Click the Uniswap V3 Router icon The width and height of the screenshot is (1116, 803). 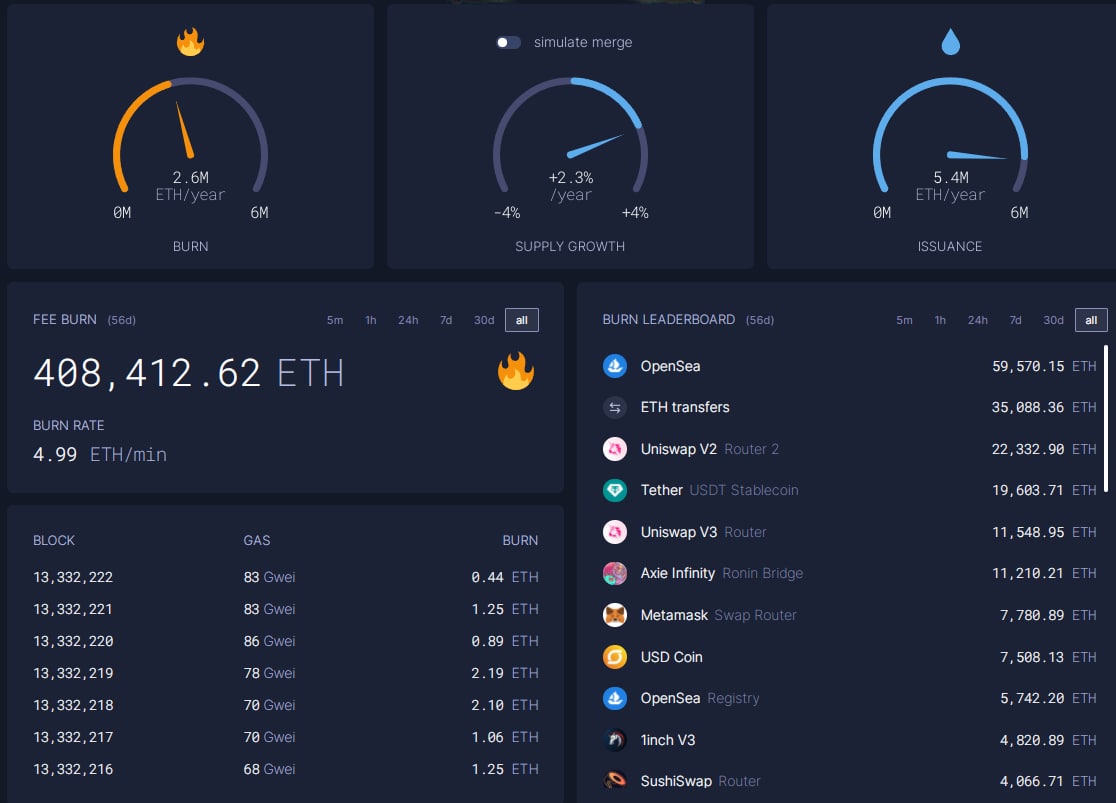pyautogui.click(x=615, y=532)
